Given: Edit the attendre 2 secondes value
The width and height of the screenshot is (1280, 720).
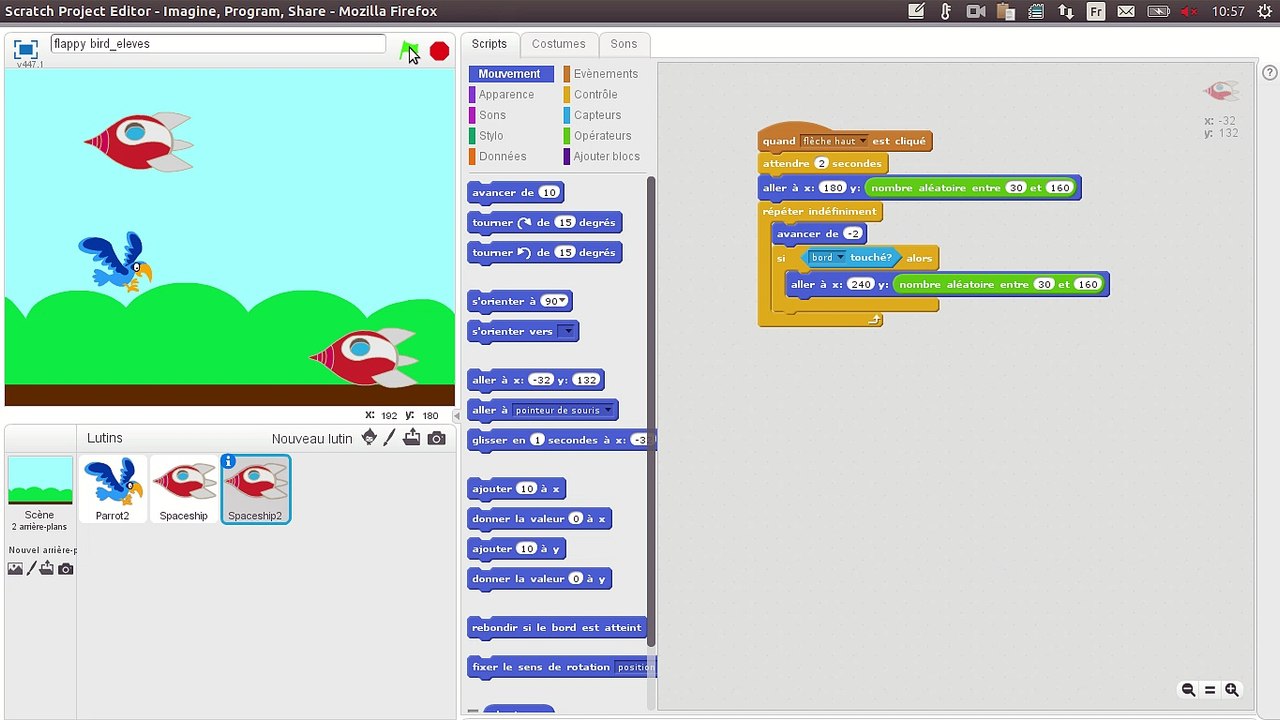Looking at the screenshot, I should (822, 164).
